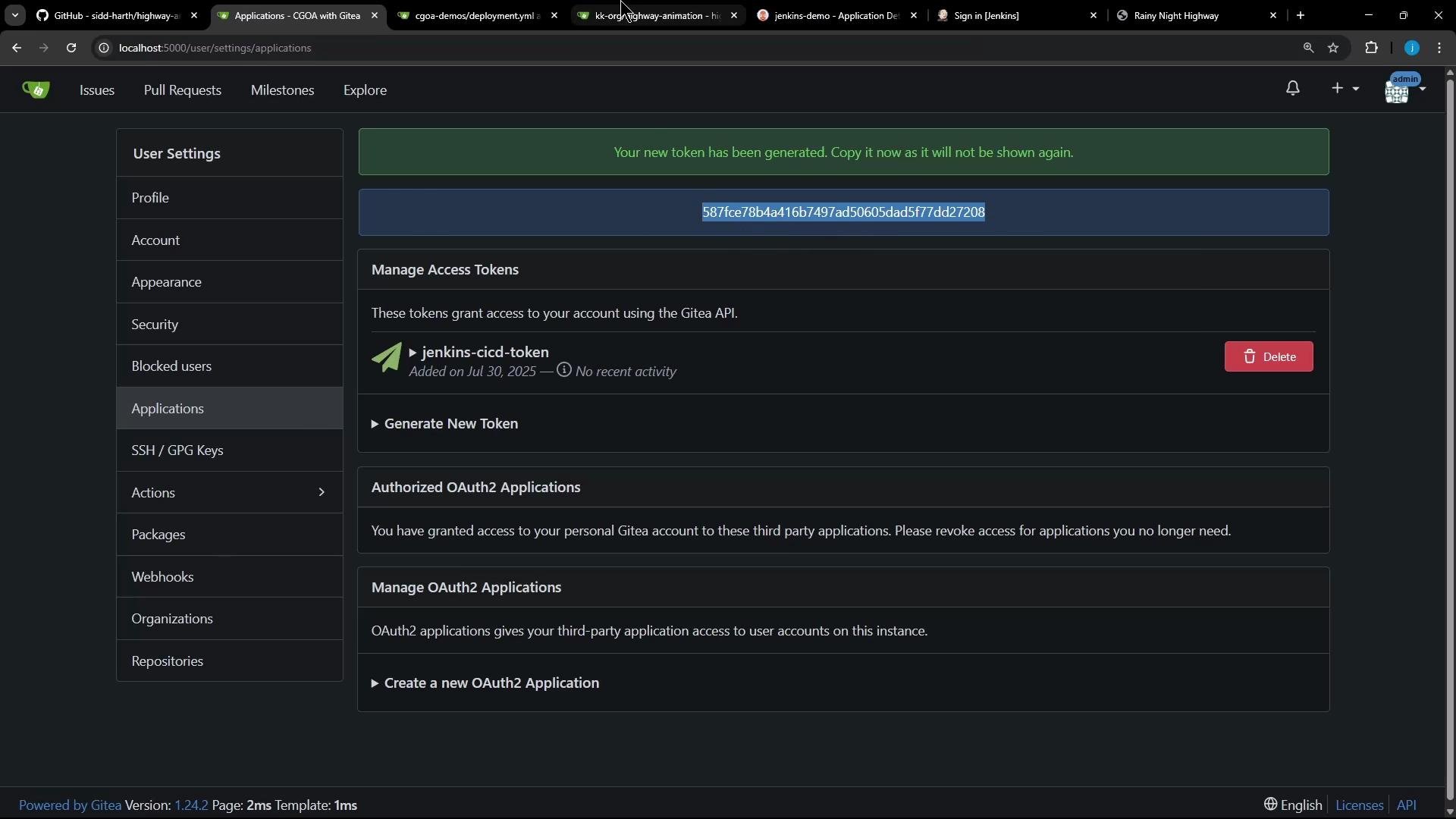
Task: Open Packages settings
Action: (x=229, y=535)
